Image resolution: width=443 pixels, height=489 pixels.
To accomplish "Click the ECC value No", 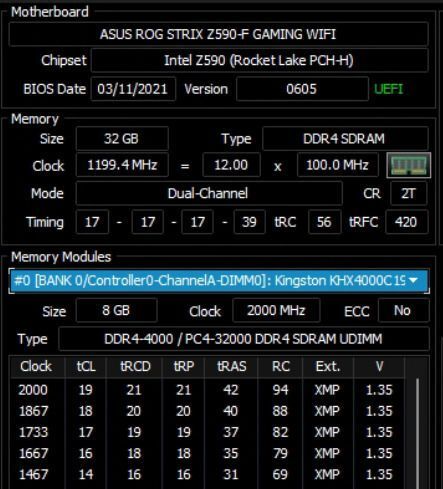I will tap(403, 311).
